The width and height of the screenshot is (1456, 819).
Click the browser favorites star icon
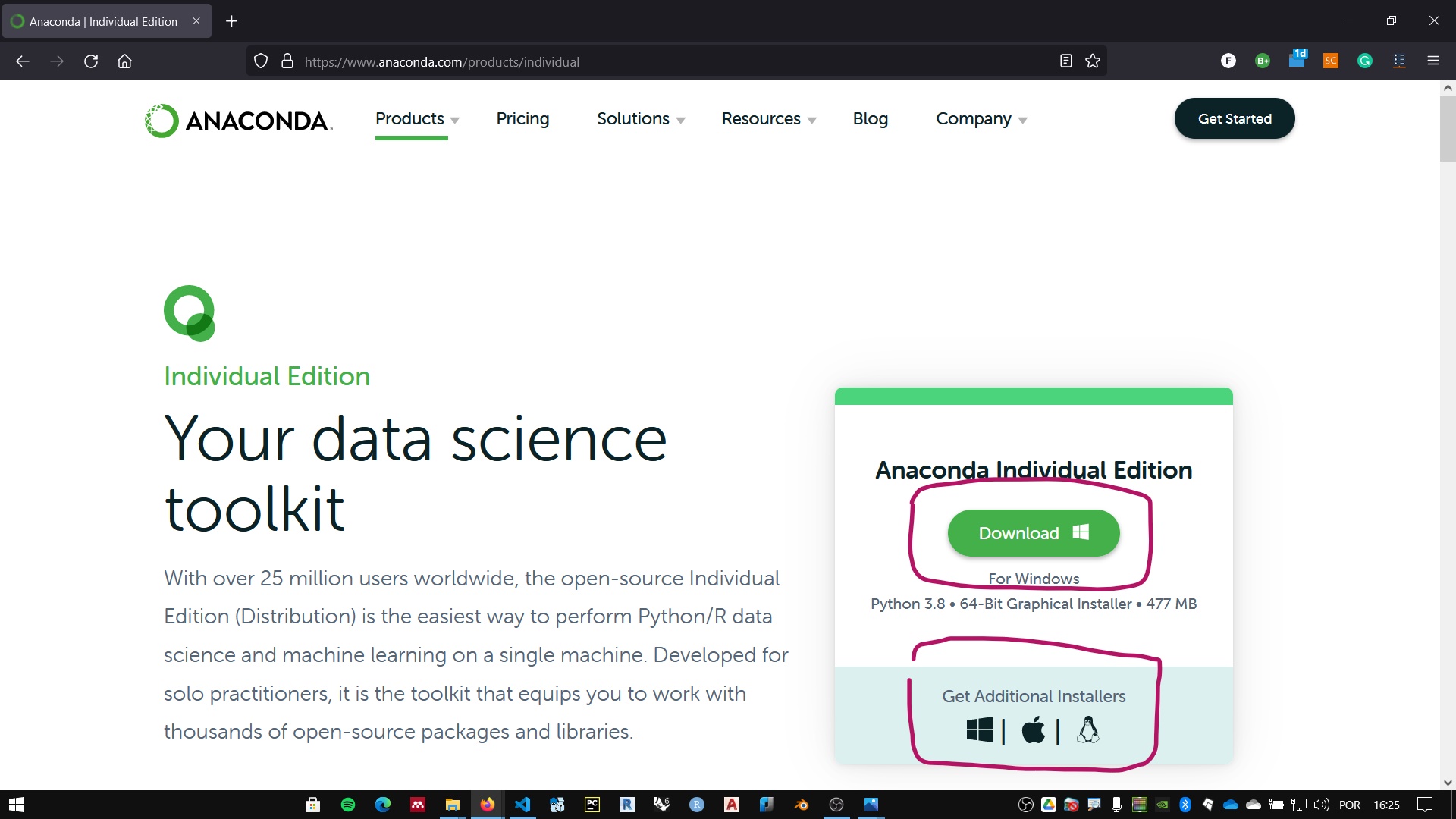pyautogui.click(x=1092, y=61)
